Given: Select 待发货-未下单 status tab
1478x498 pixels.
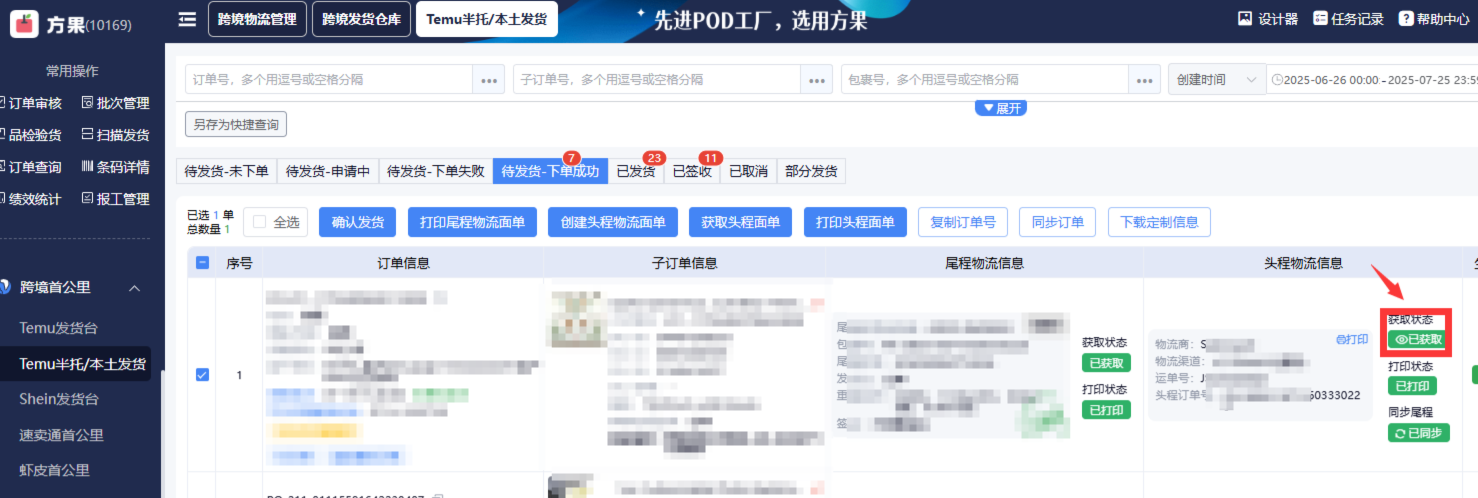Looking at the screenshot, I should click(226, 172).
